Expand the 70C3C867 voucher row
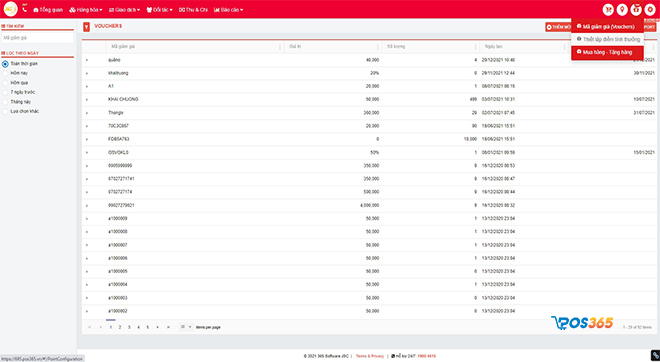Screen dimensions: 660x362 [87, 126]
